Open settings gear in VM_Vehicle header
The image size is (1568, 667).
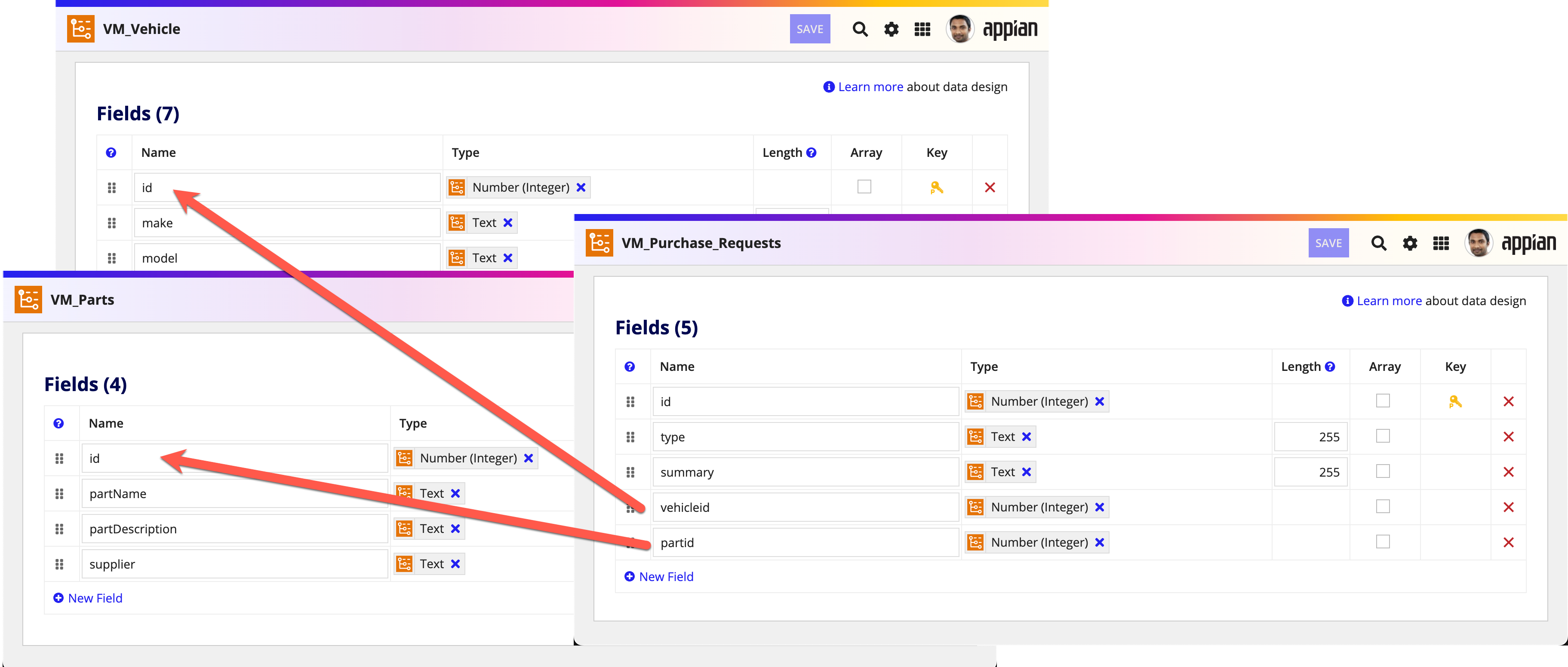(891, 29)
